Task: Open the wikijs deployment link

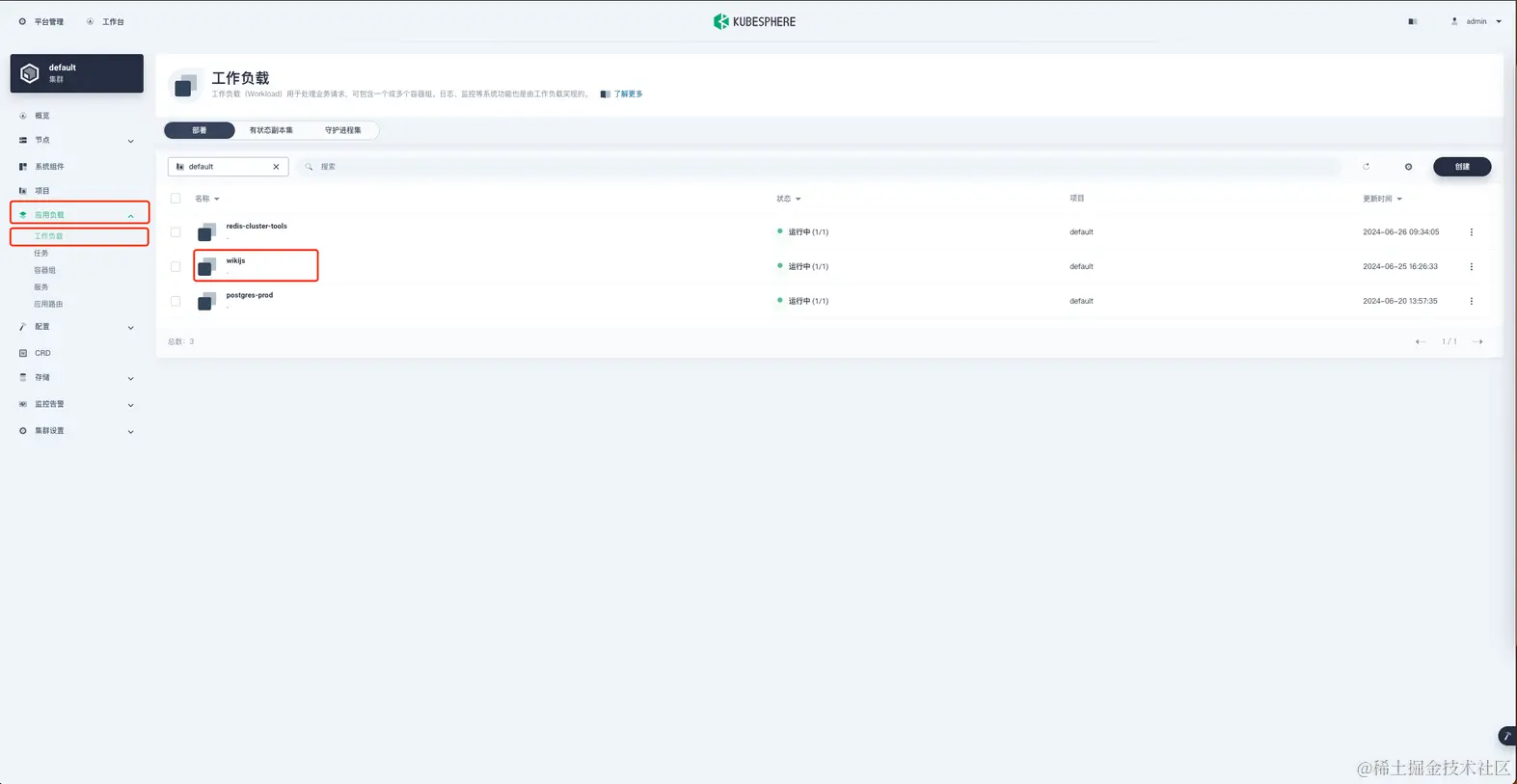Action: click(x=235, y=260)
